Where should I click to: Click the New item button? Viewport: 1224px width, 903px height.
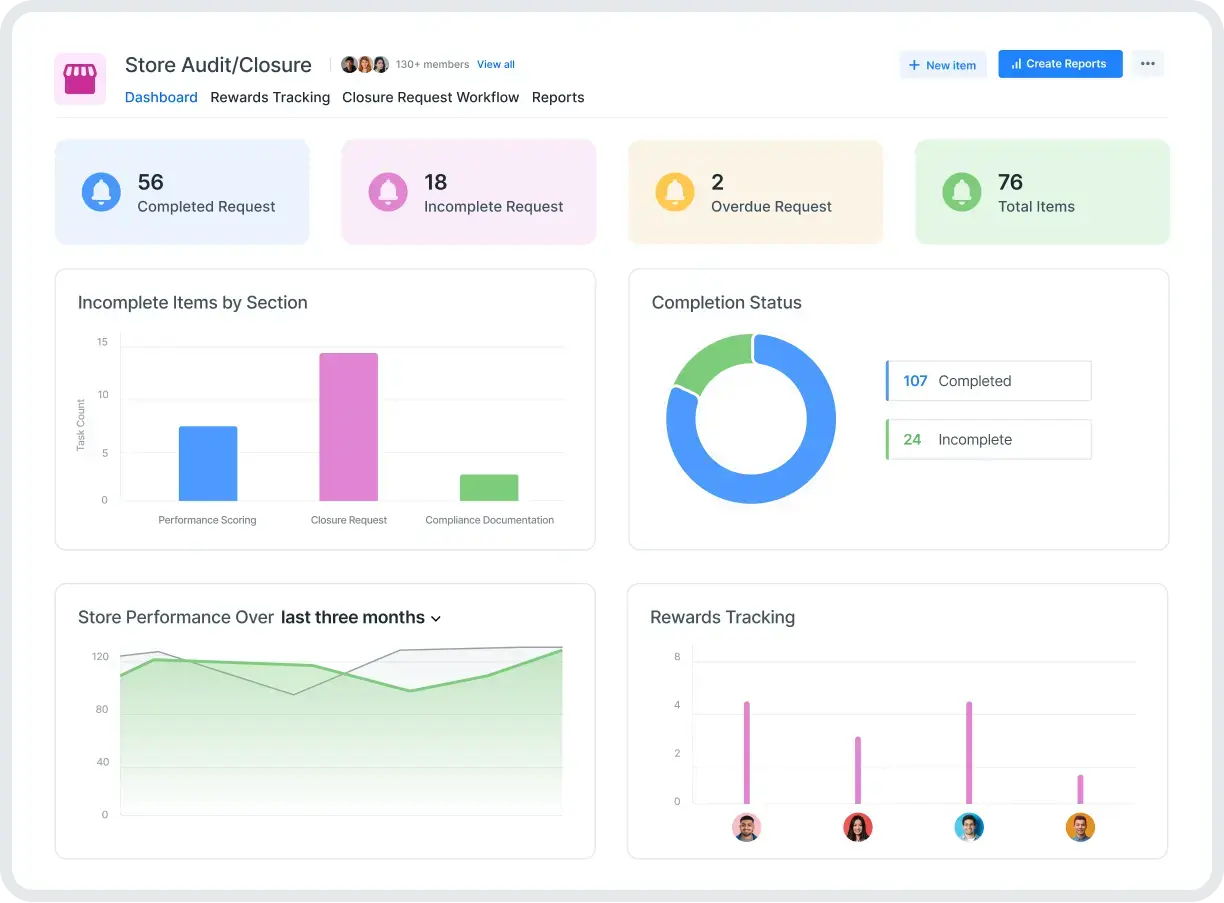click(x=942, y=65)
